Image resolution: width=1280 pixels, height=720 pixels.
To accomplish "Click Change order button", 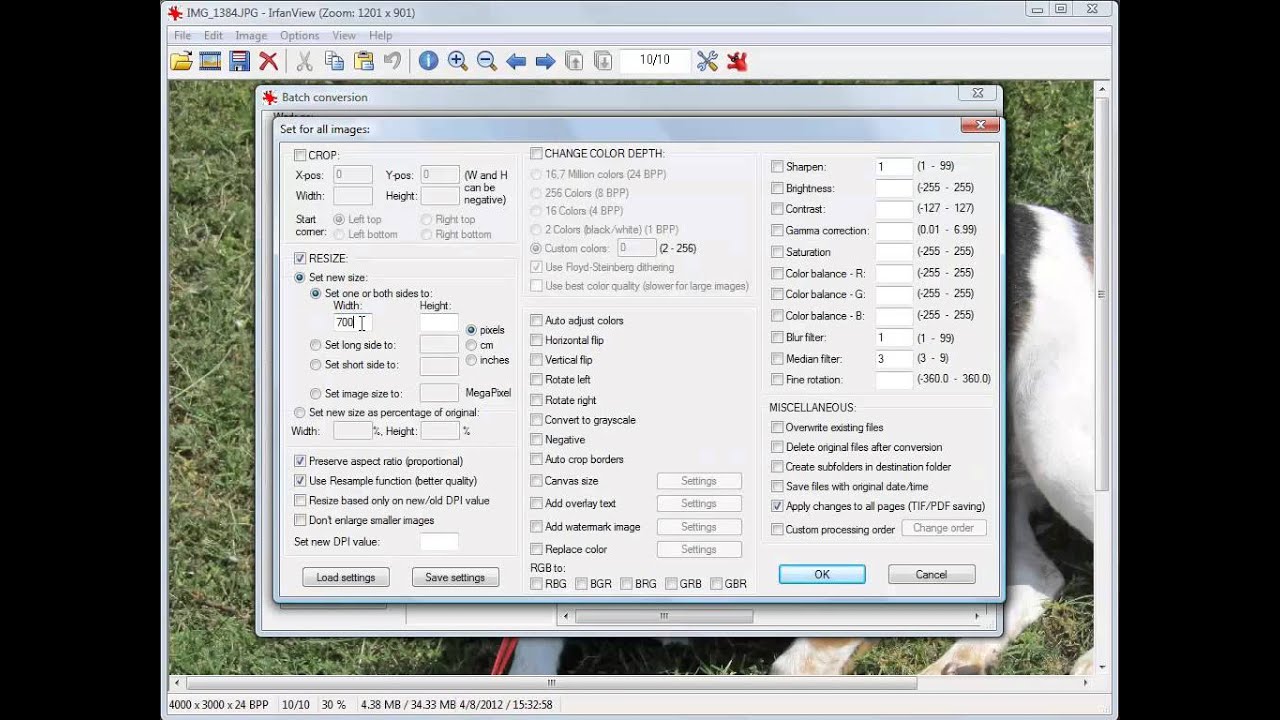I will [943, 528].
